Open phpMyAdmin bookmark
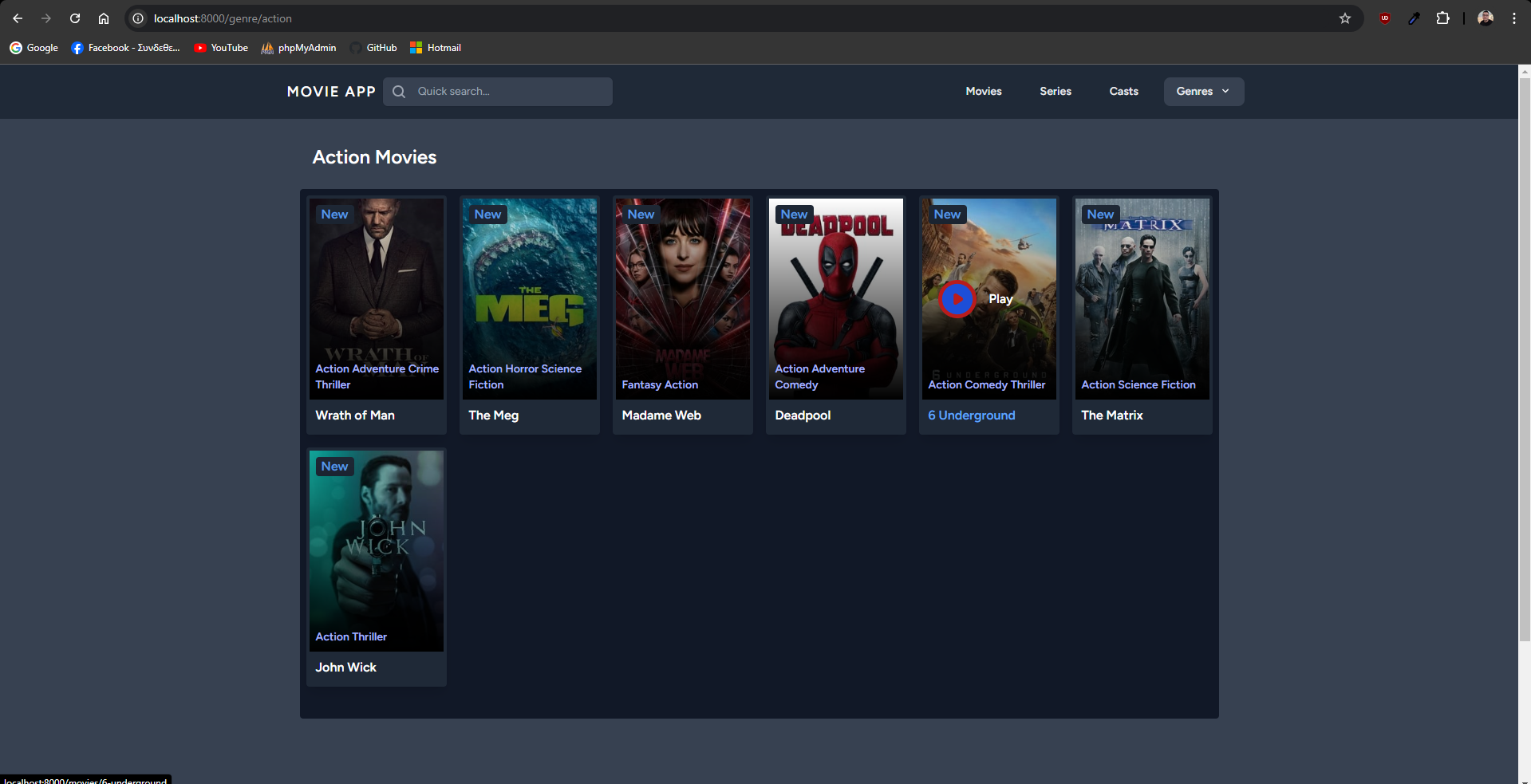Image resolution: width=1531 pixels, height=784 pixels. point(298,48)
